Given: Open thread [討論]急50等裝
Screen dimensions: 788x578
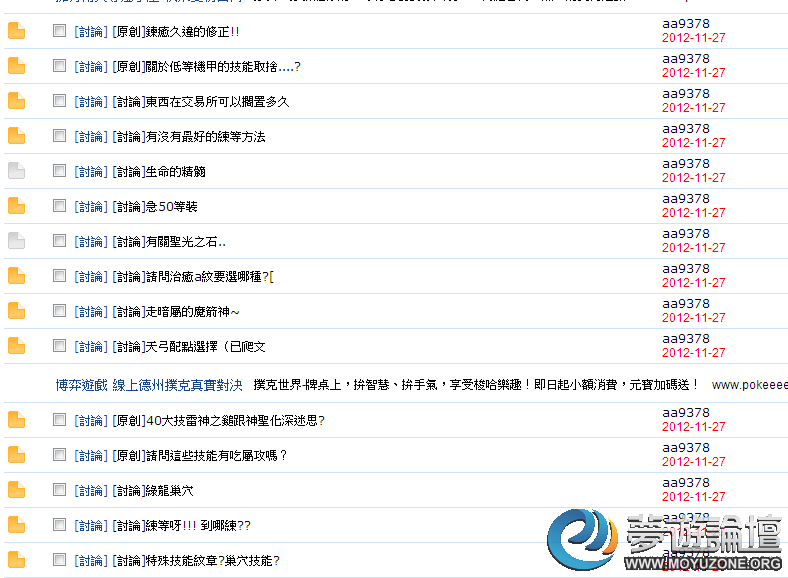Looking at the screenshot, I should click(155, 207).
